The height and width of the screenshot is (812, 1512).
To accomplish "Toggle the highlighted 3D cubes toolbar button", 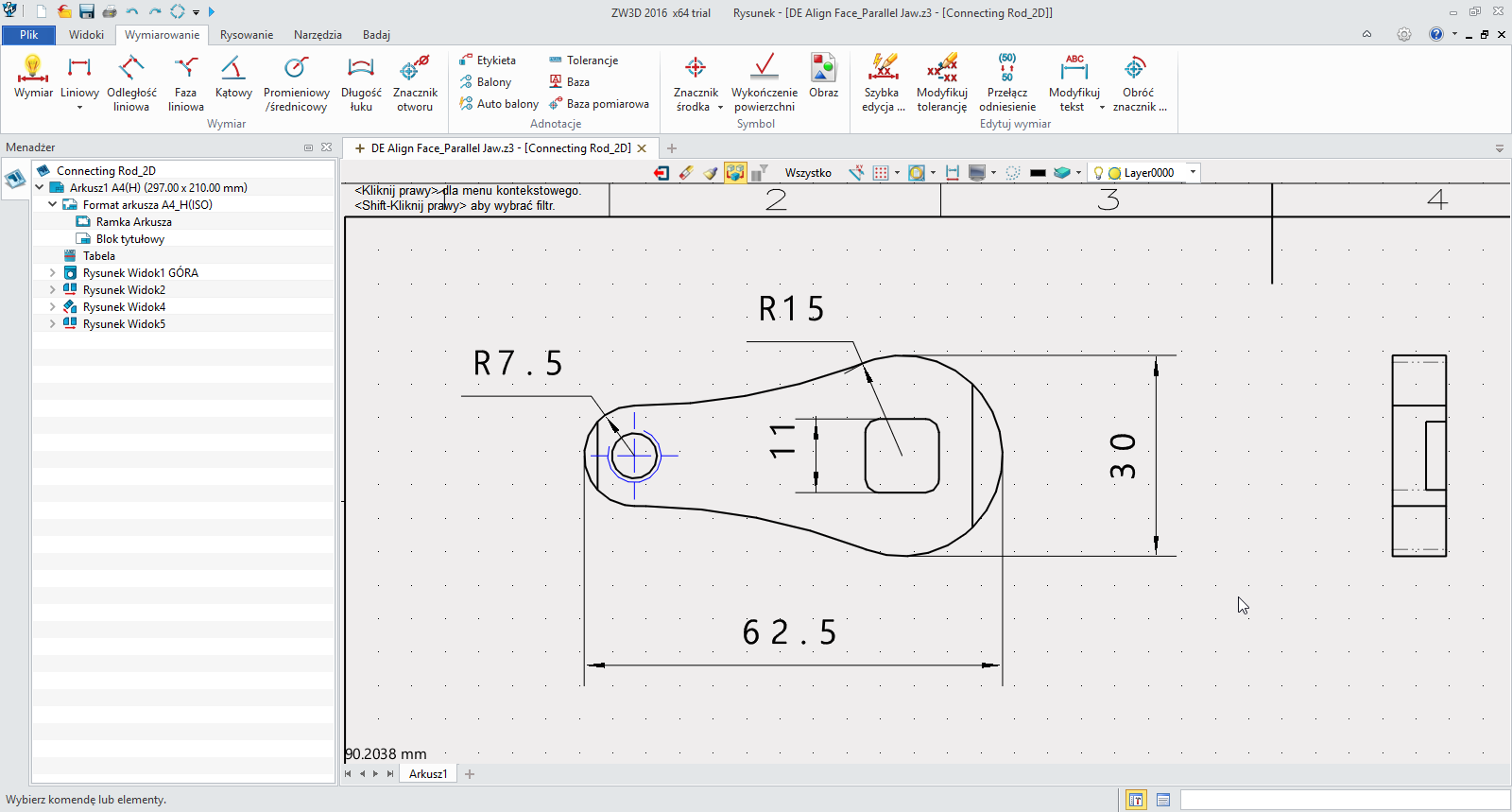I will pyautogui.click(x=735, y=173).
